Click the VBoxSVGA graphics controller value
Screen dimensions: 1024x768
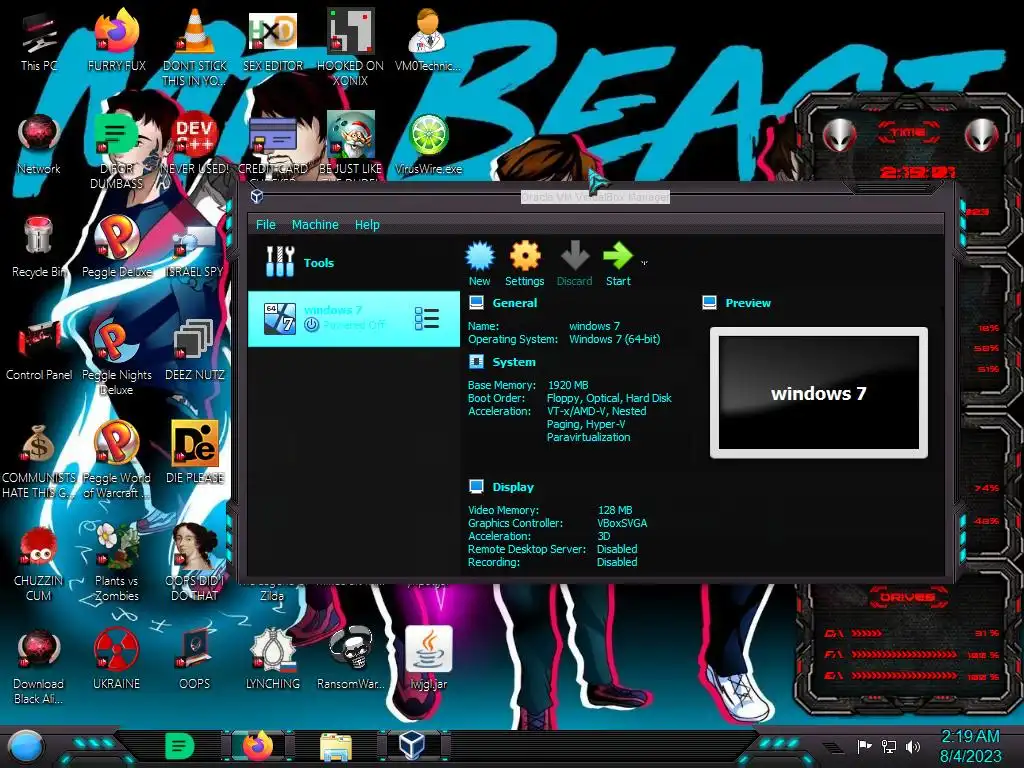pos(622,523)
